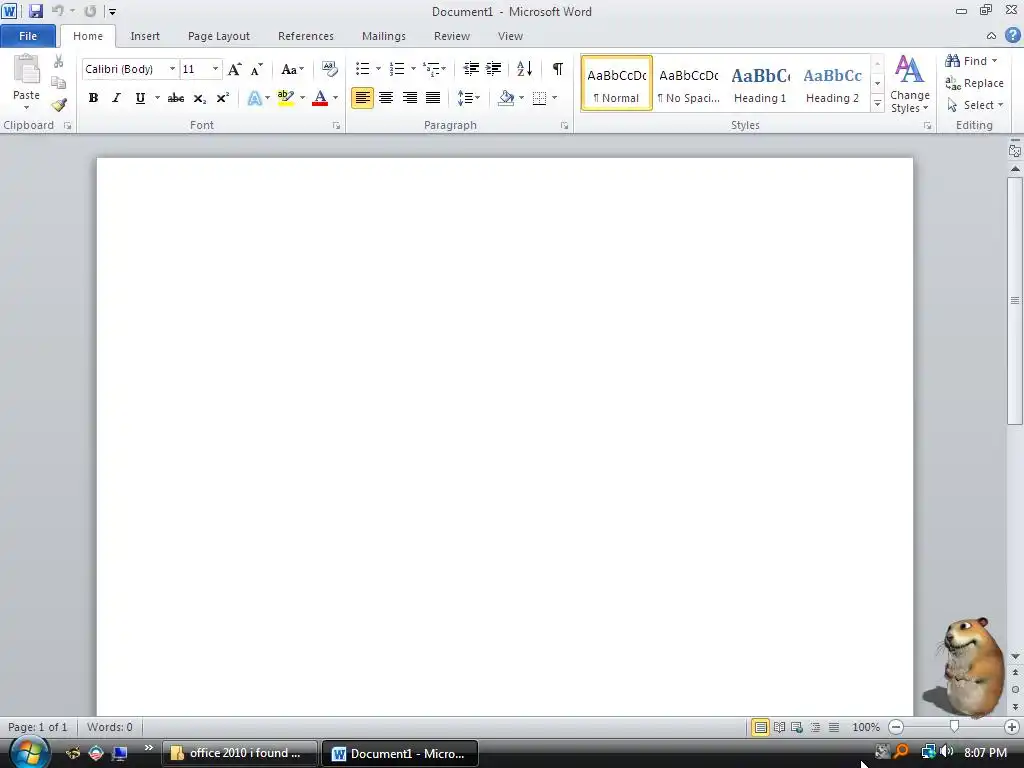This screenshot has width=1024, height=768.
Task: Select the Format Painter brush
Action: coord(59,104)
